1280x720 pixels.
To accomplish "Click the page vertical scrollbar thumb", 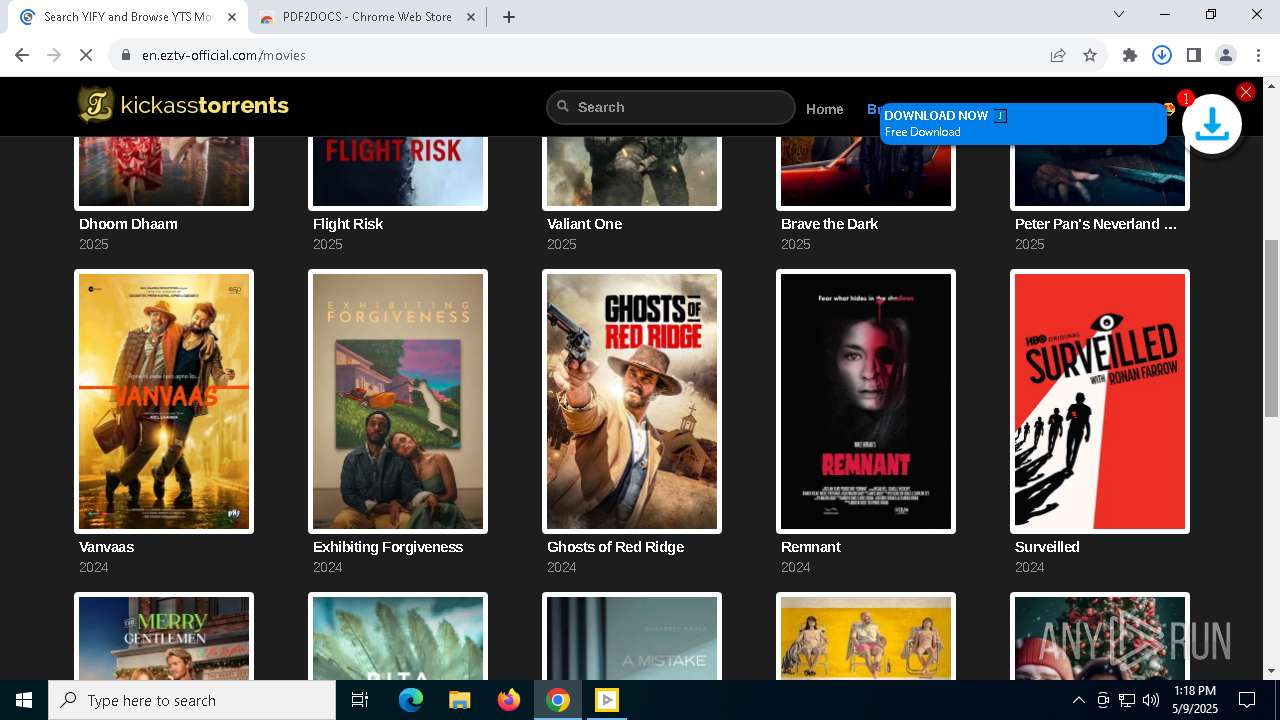I will (1271, 328).
